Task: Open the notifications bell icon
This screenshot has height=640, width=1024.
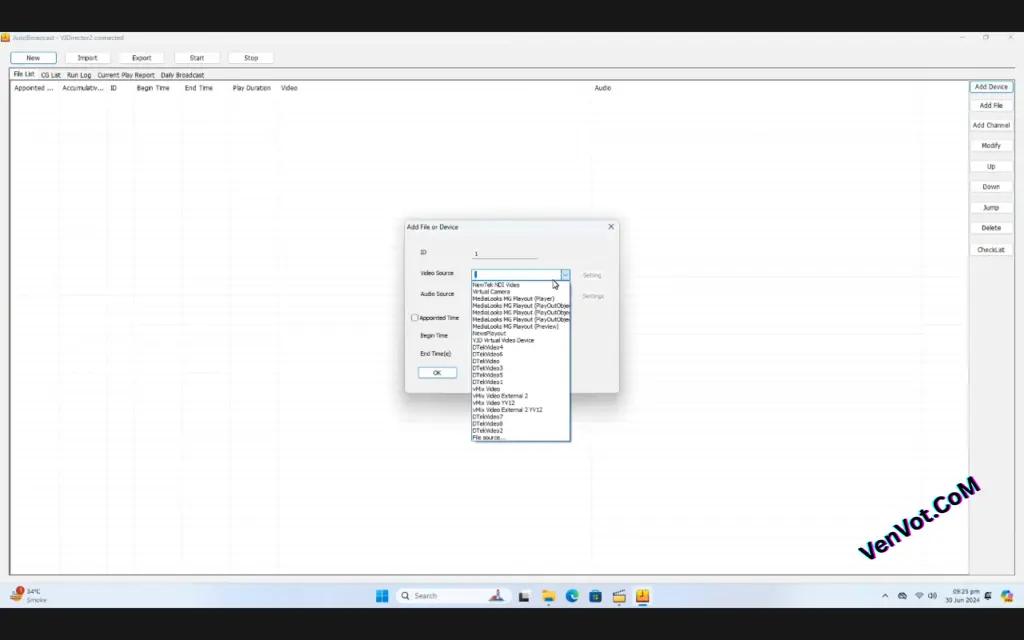Action: coord(987,596)
